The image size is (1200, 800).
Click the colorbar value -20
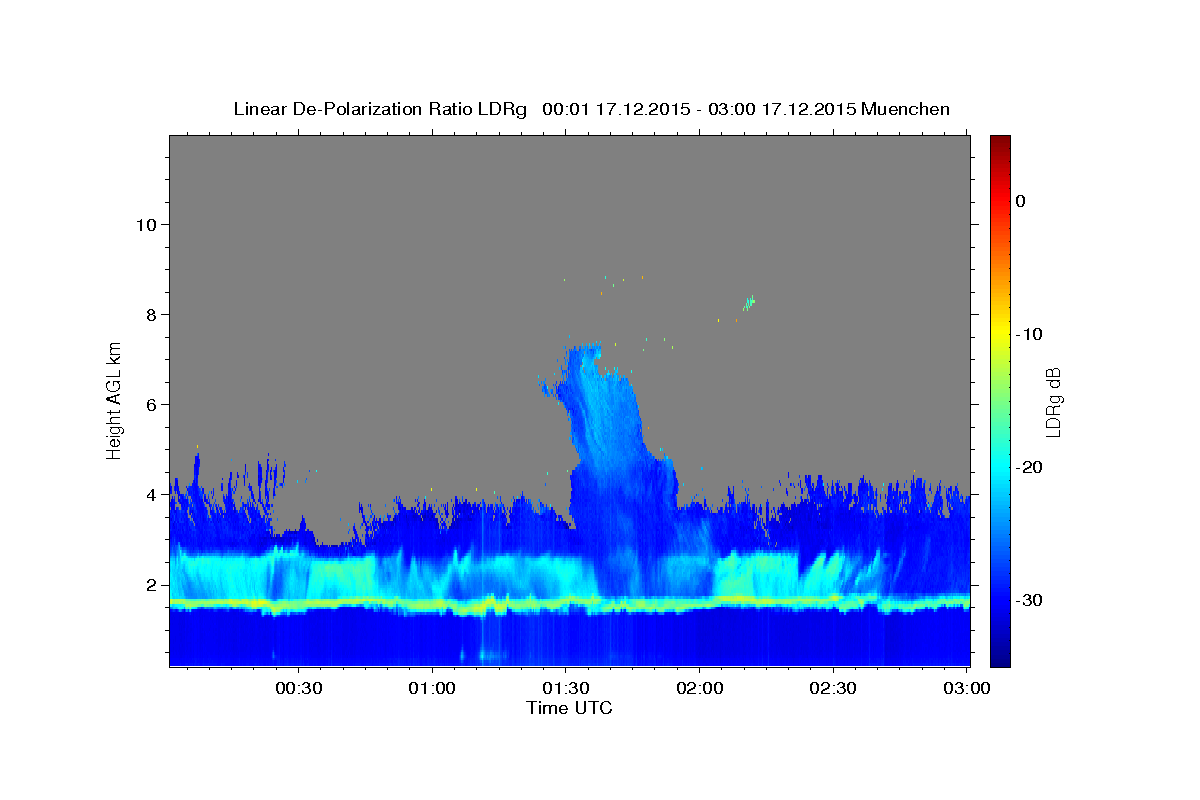click(x=1029, y=467)
